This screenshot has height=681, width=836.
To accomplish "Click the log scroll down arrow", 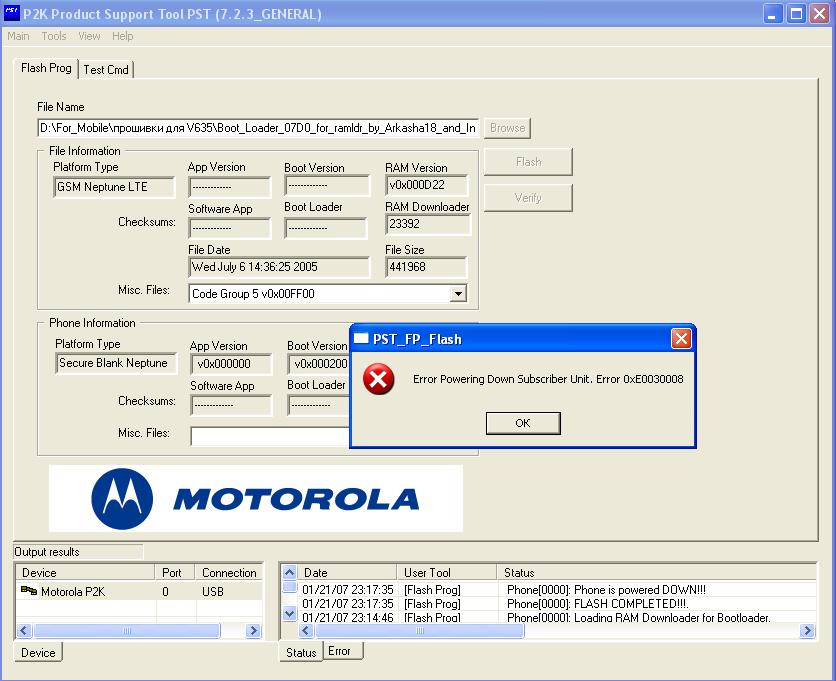I will 289,614.
